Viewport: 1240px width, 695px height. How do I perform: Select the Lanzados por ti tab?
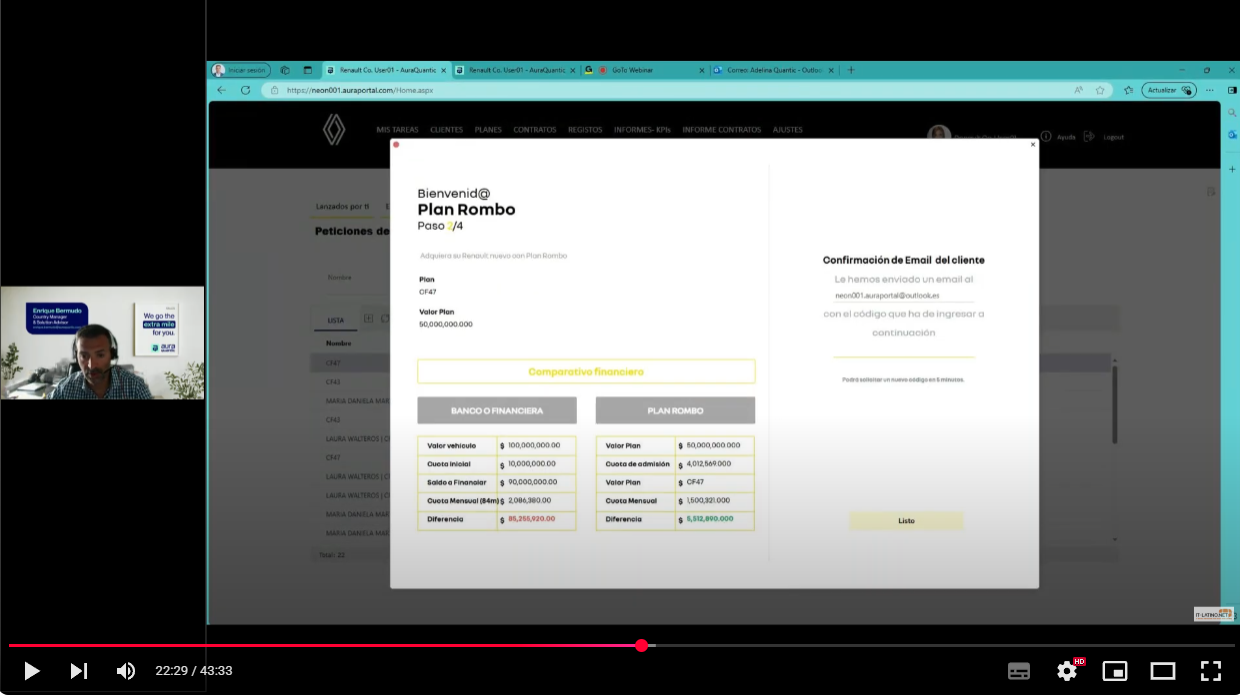click(342, 207)
